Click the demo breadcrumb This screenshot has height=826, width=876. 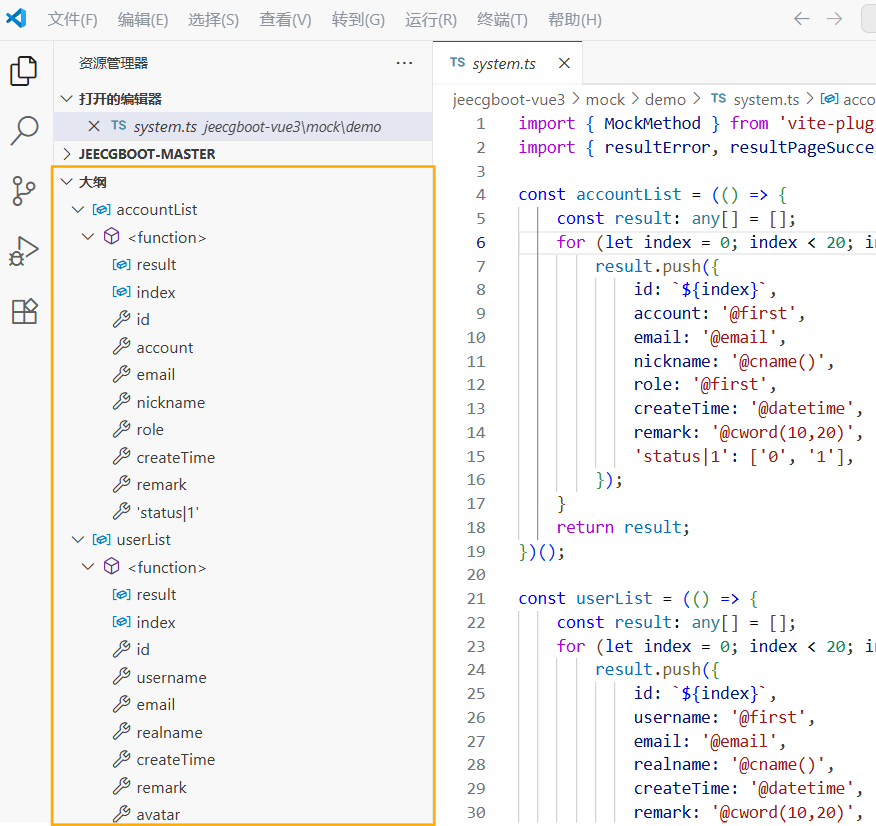click(665, 100)
